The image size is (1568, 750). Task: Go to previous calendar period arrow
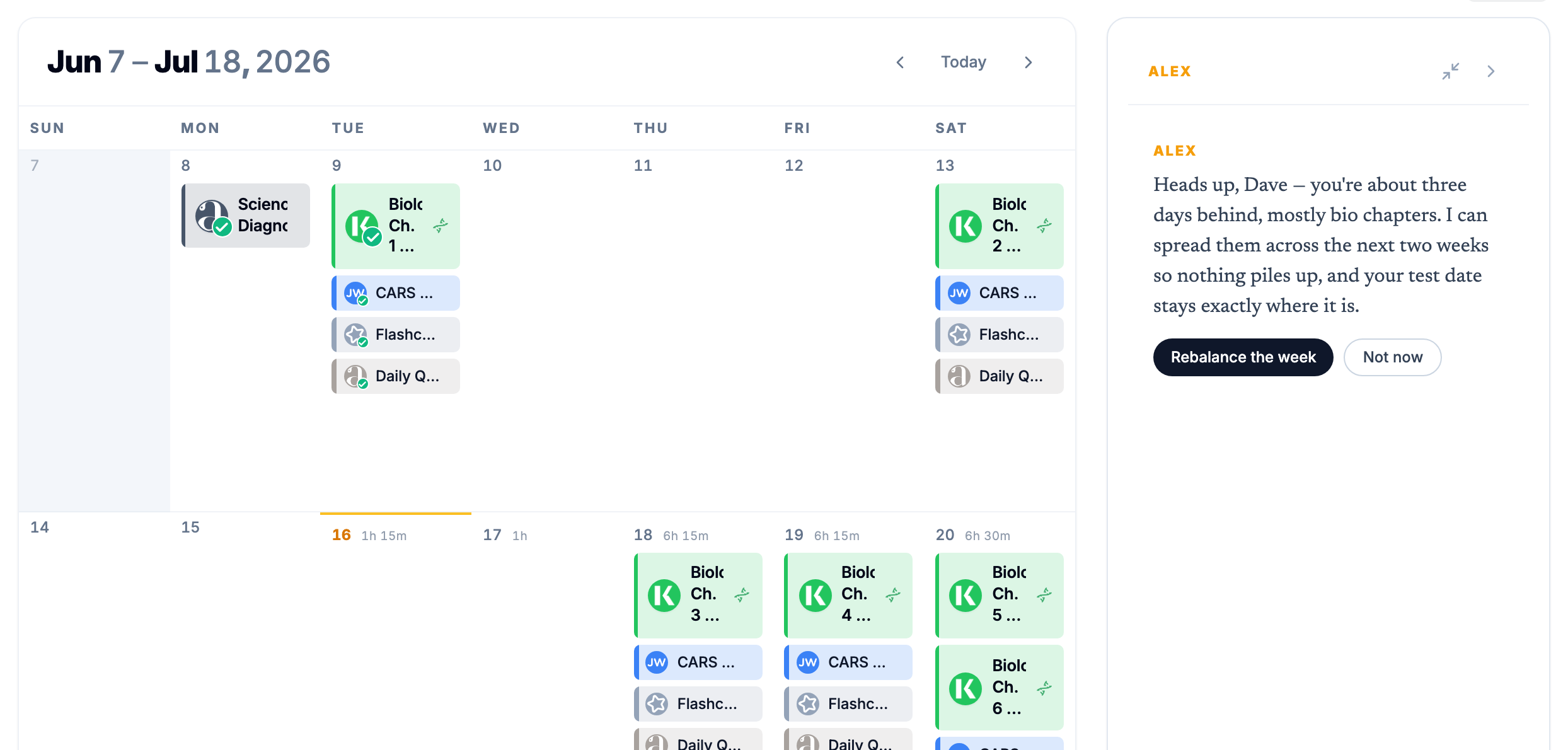[900, 62]
